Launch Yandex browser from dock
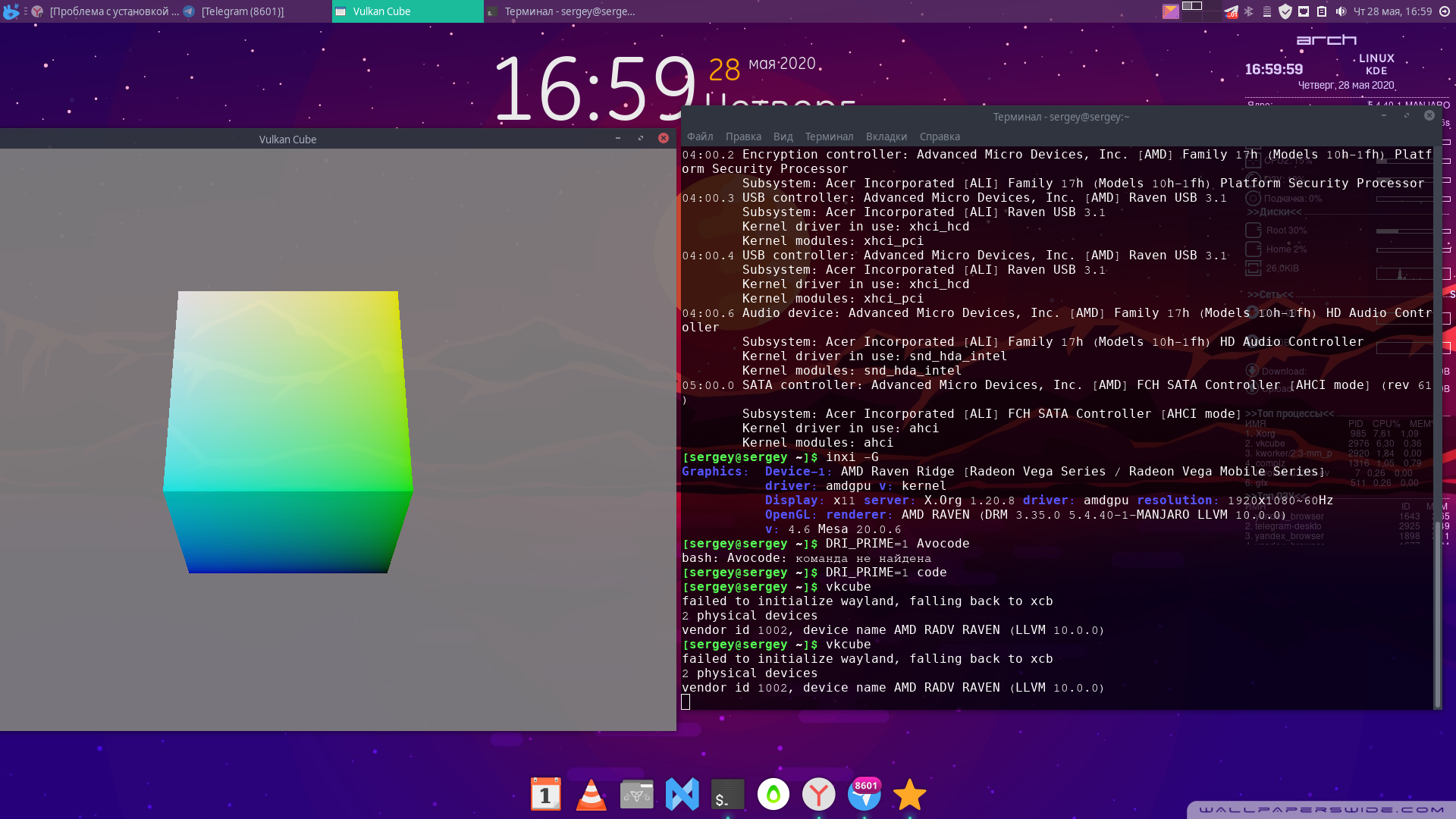 coord(819,795)
